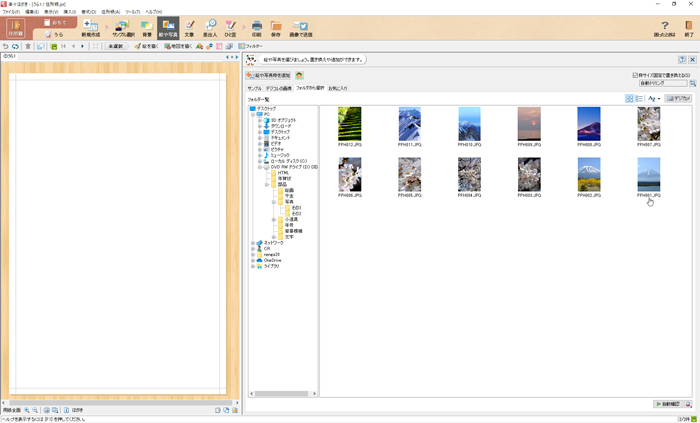Click the 新規作成 new document icon

90,27
